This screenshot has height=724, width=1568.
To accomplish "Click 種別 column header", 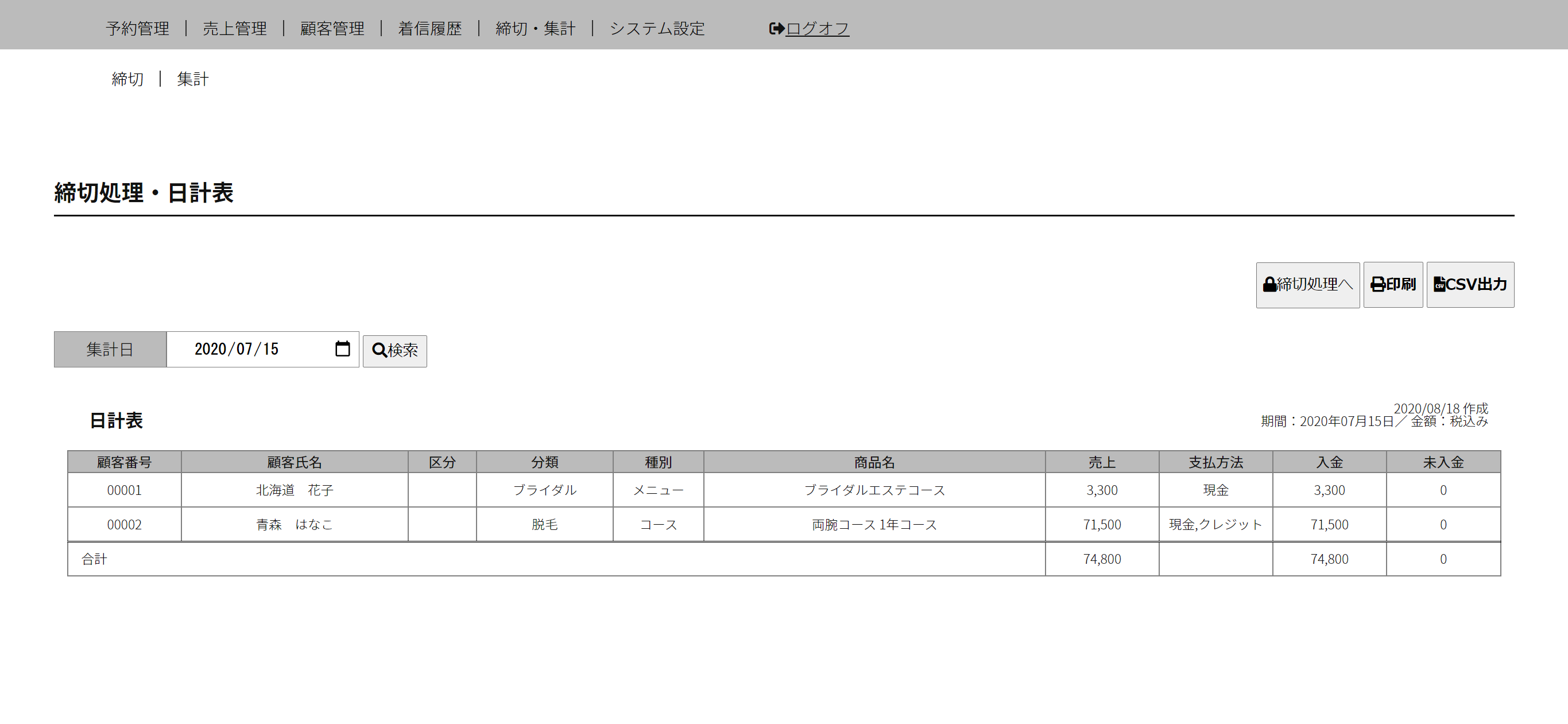I will click(659, 462).
